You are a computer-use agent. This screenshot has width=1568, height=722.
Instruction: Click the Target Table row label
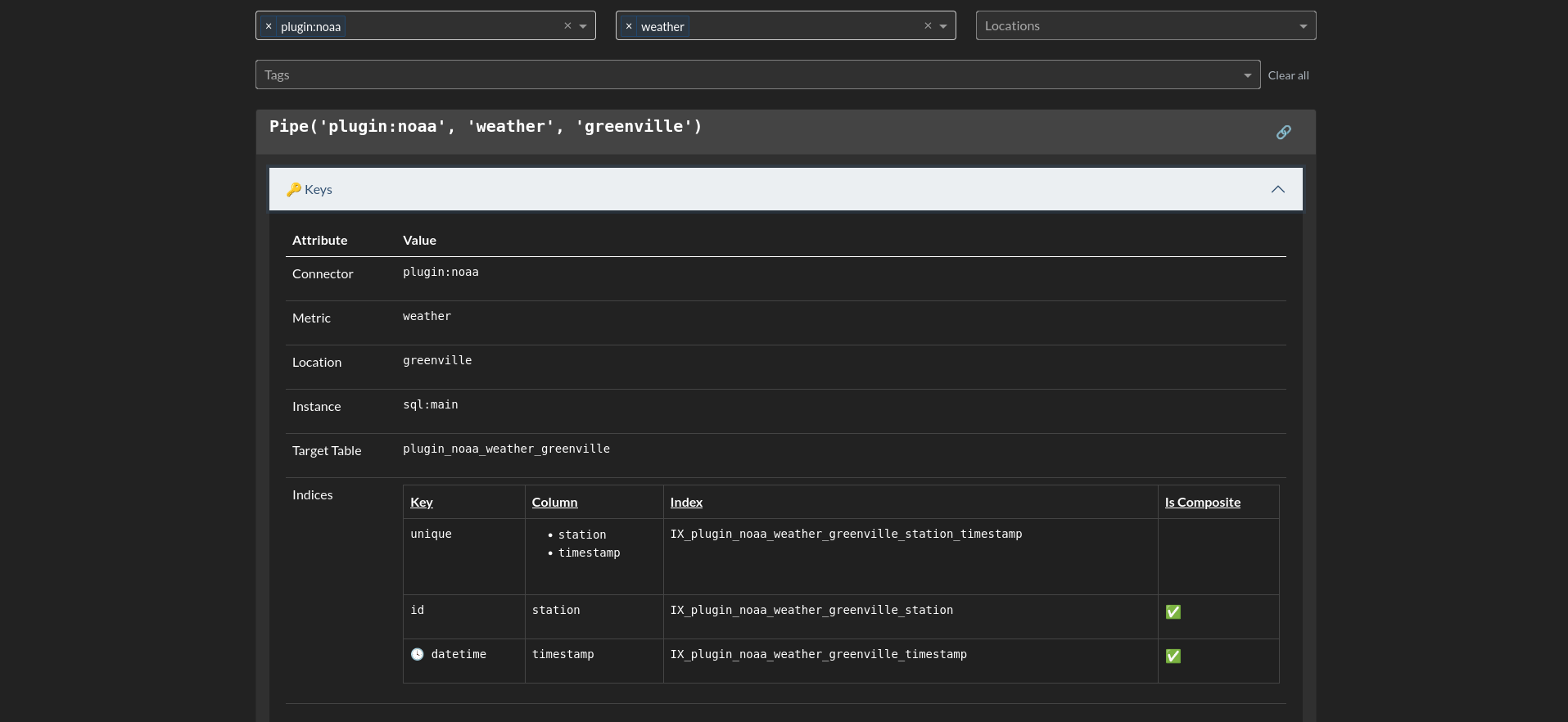point(327,450)
